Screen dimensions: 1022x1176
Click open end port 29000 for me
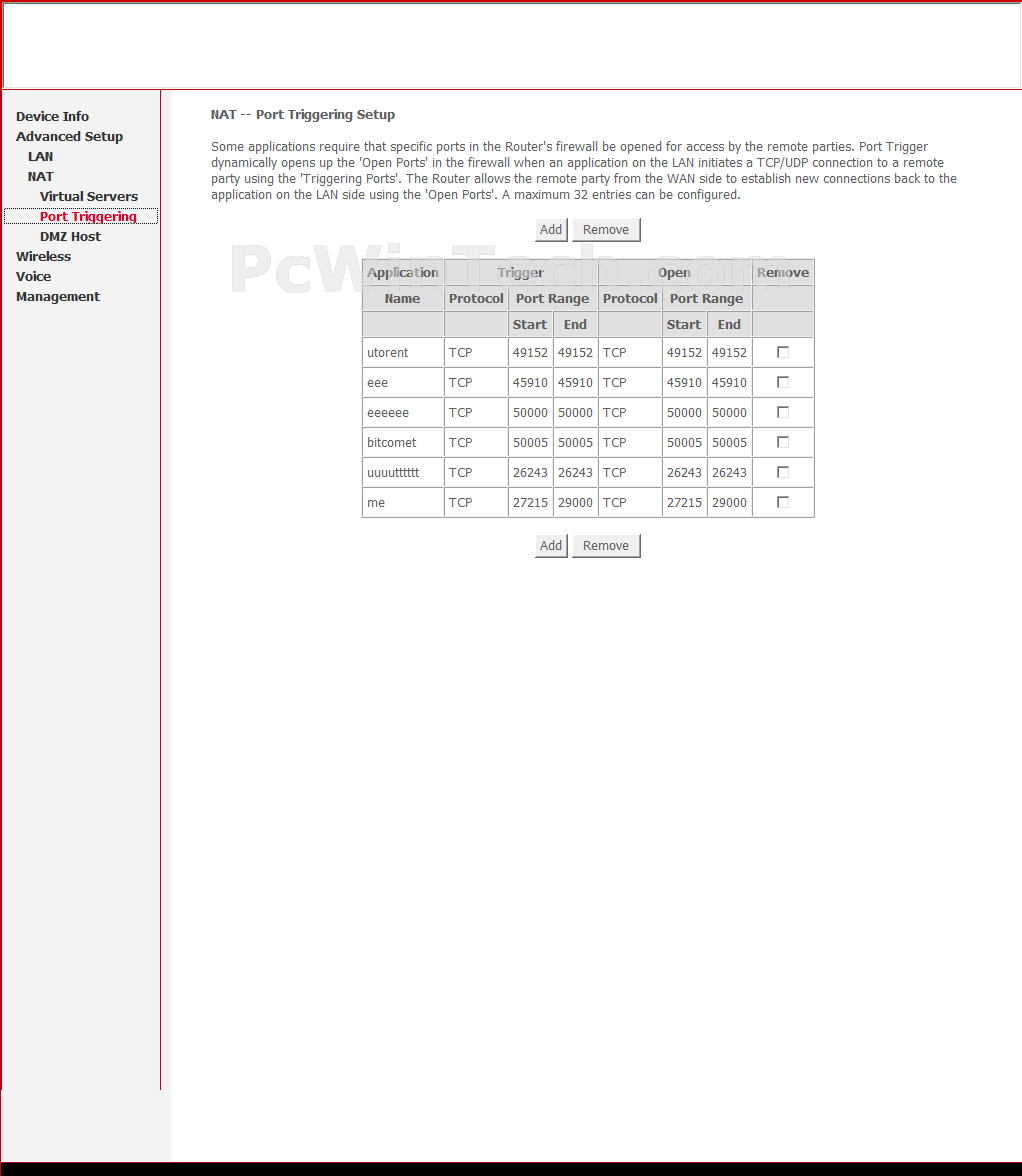click(x=729, y=502)
